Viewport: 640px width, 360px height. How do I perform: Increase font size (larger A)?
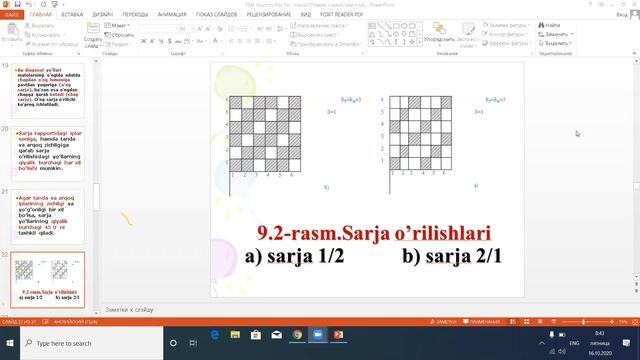point(200,29)
